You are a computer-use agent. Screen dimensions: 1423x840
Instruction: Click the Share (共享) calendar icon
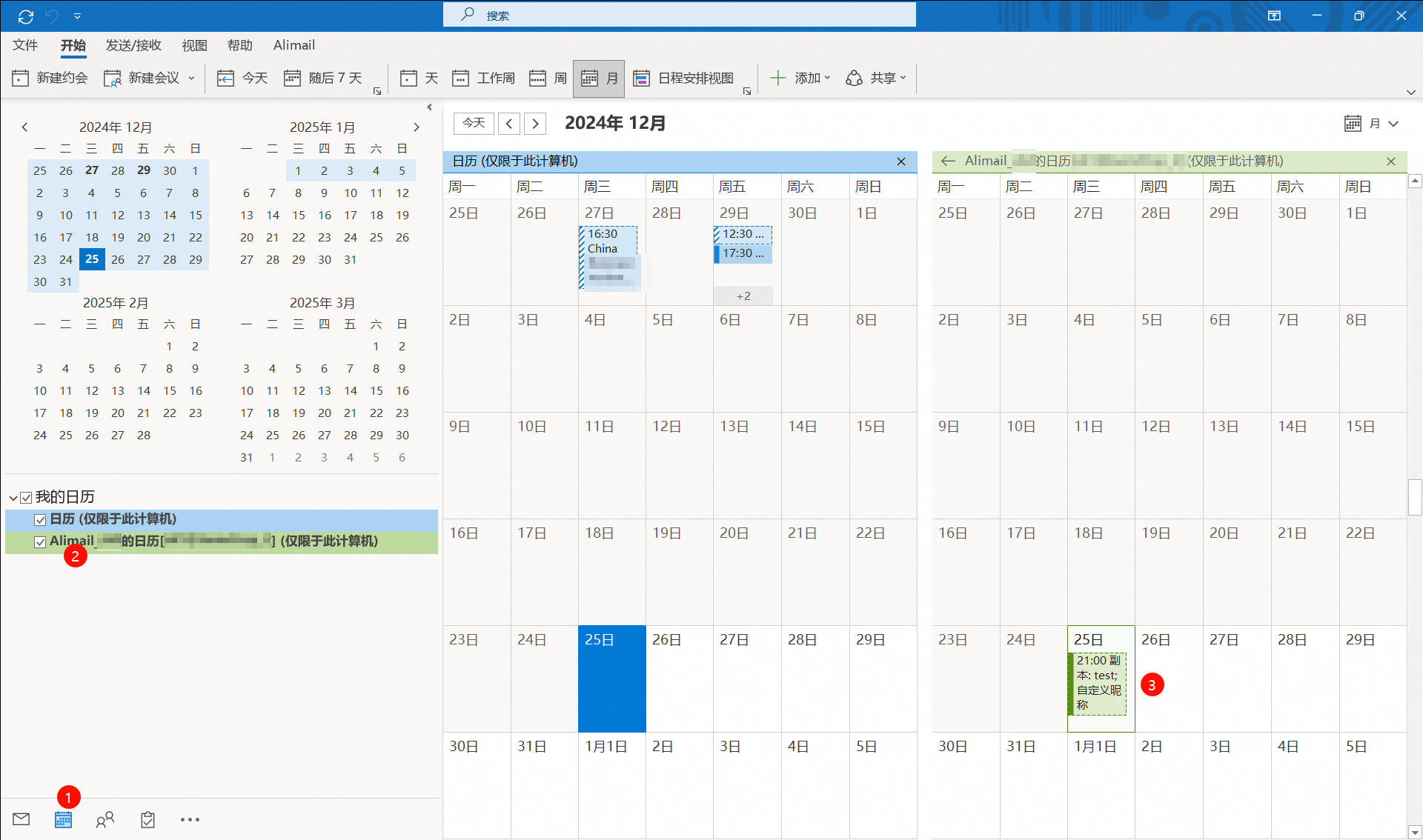(x=855, y=78)
